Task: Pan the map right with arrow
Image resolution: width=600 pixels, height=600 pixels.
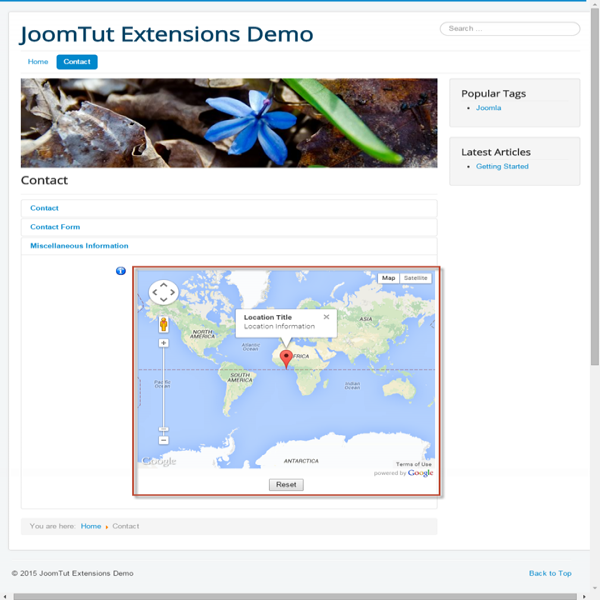Action: tap(172, 292)
